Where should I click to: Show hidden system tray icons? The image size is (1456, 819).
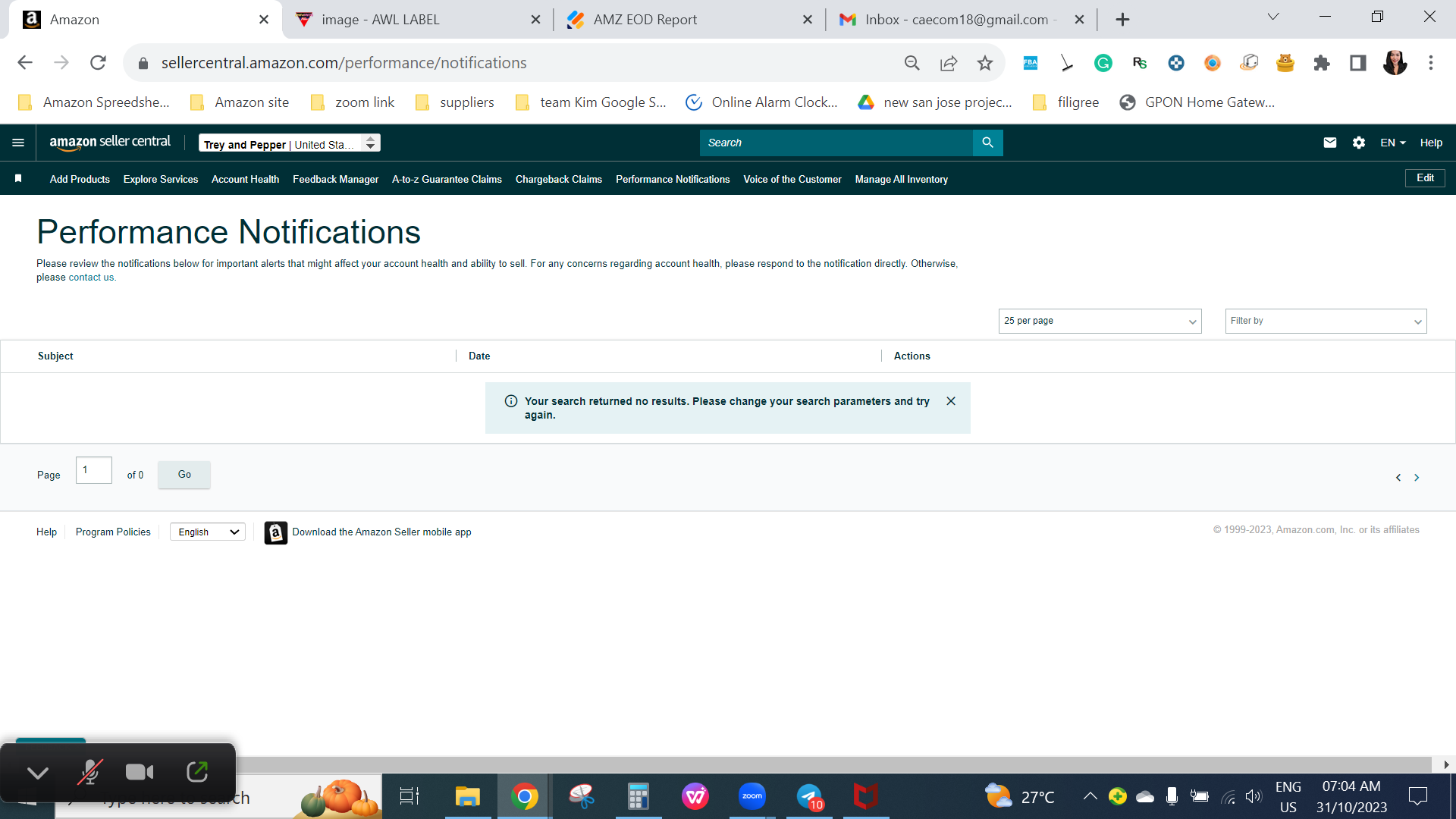click(x=1090, y=796)
